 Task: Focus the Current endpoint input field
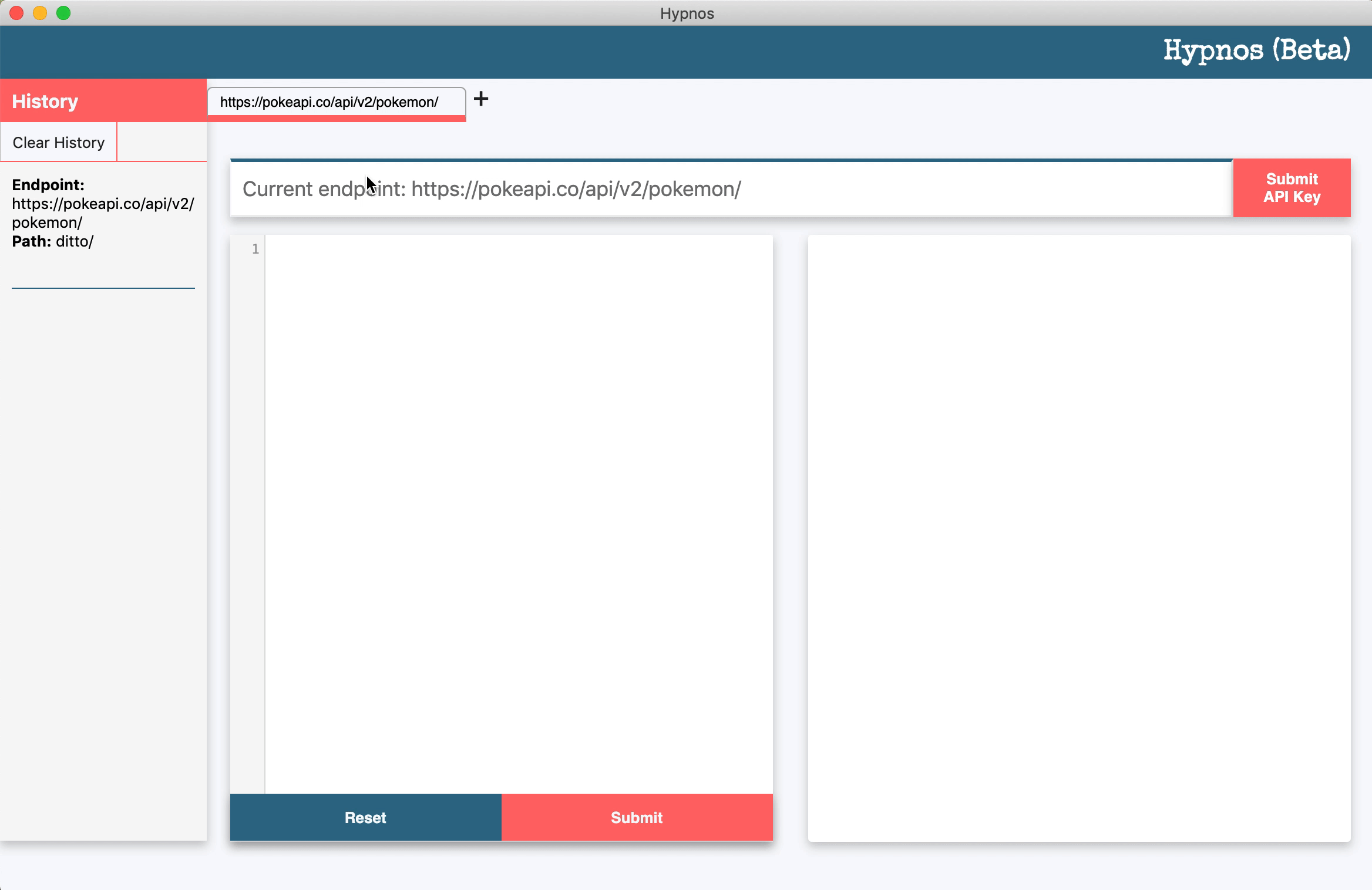tap(731, 189)
